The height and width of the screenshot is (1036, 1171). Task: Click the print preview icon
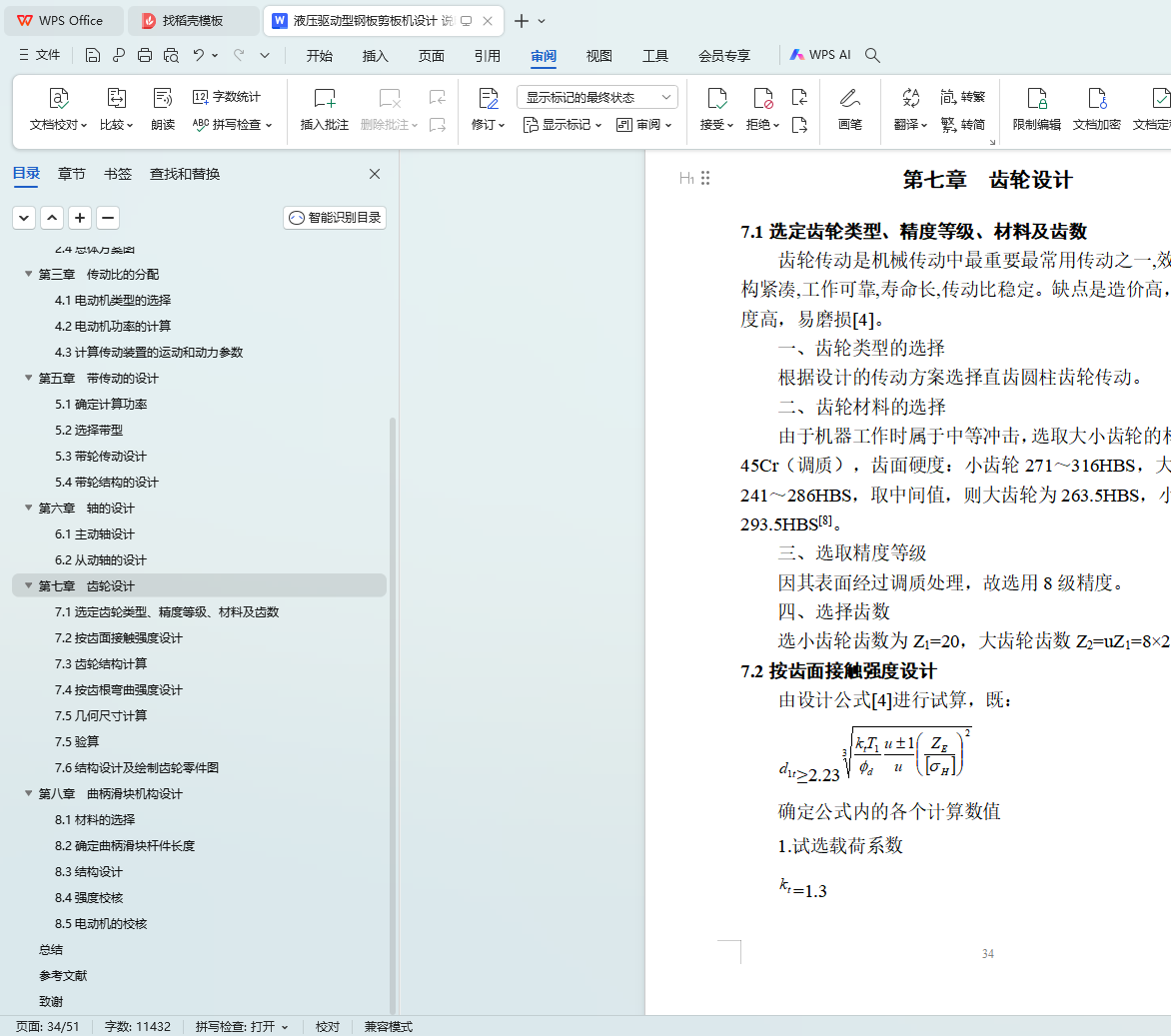171,55
